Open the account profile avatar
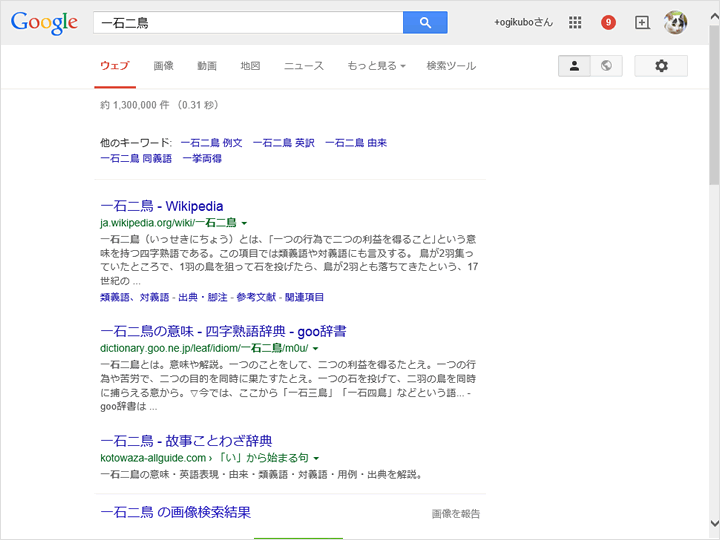The height and width of the screenshot is (540, 720). pos(675,22)
